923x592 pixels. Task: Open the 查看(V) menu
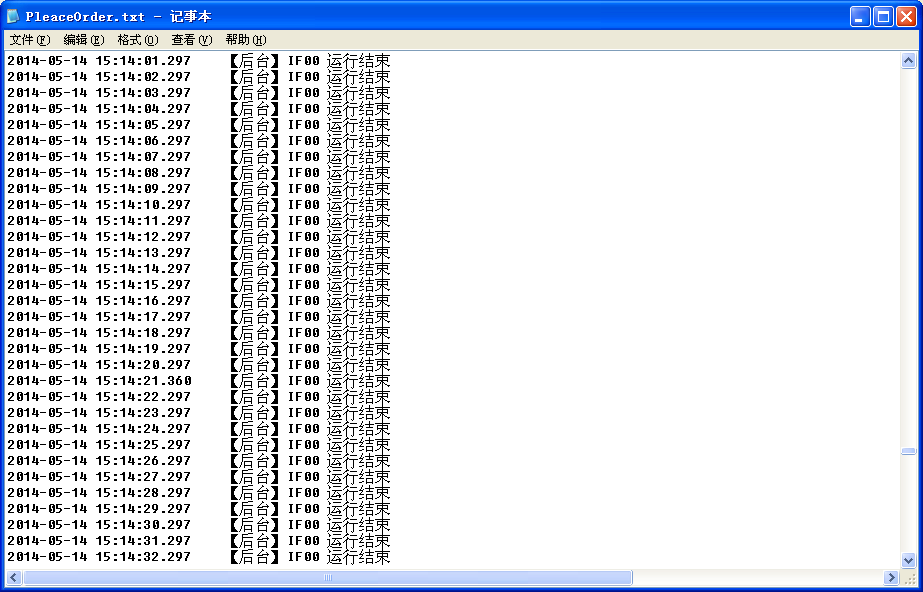191,39
